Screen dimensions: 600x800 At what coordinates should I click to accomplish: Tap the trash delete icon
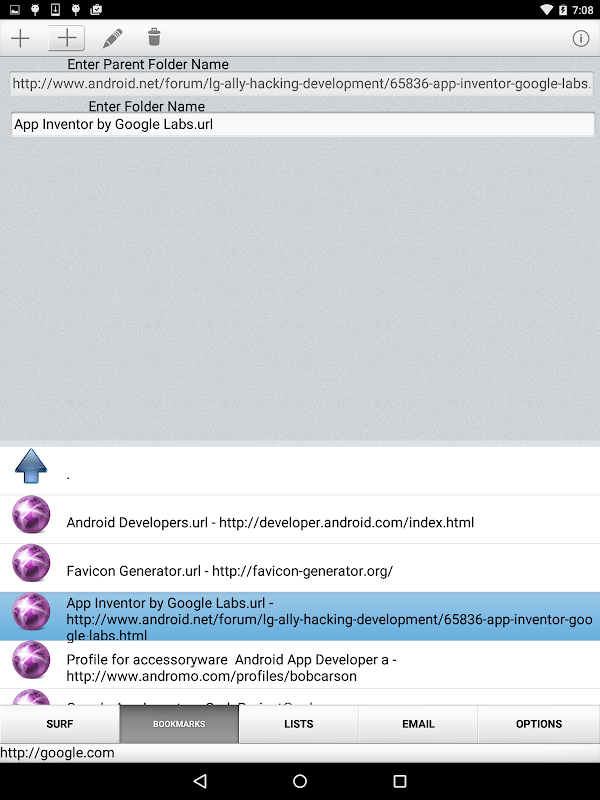pyautogui.click(x=154, y=37)
